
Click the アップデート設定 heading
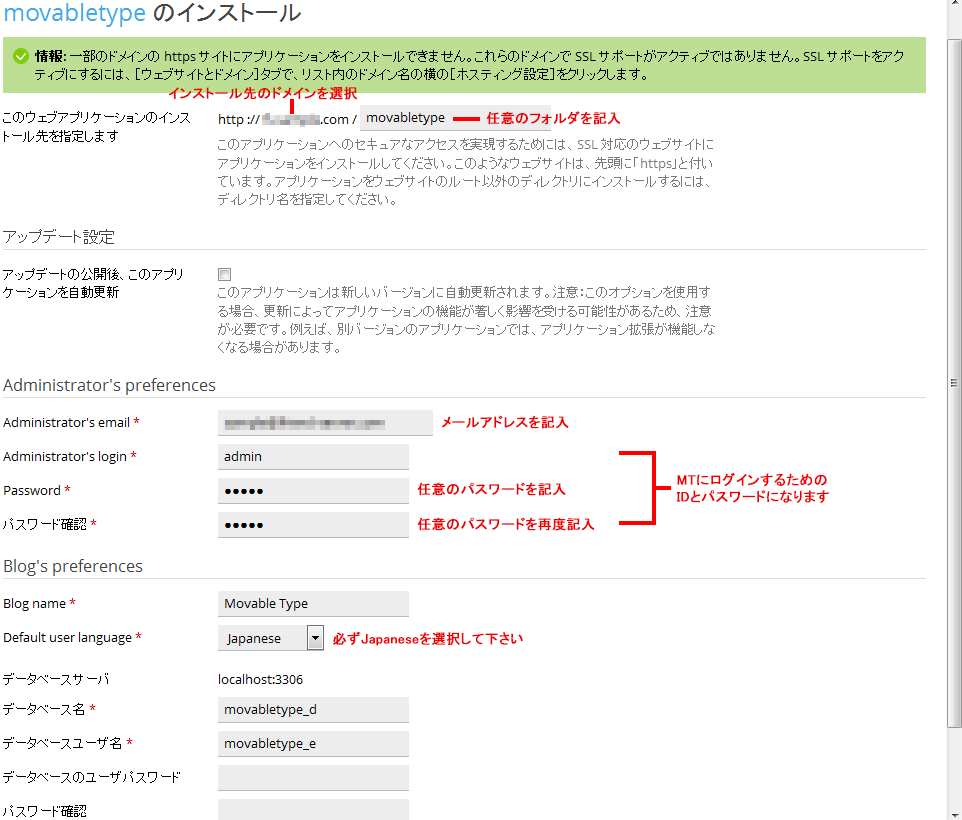pyautogui.click(x=59, y=237)
